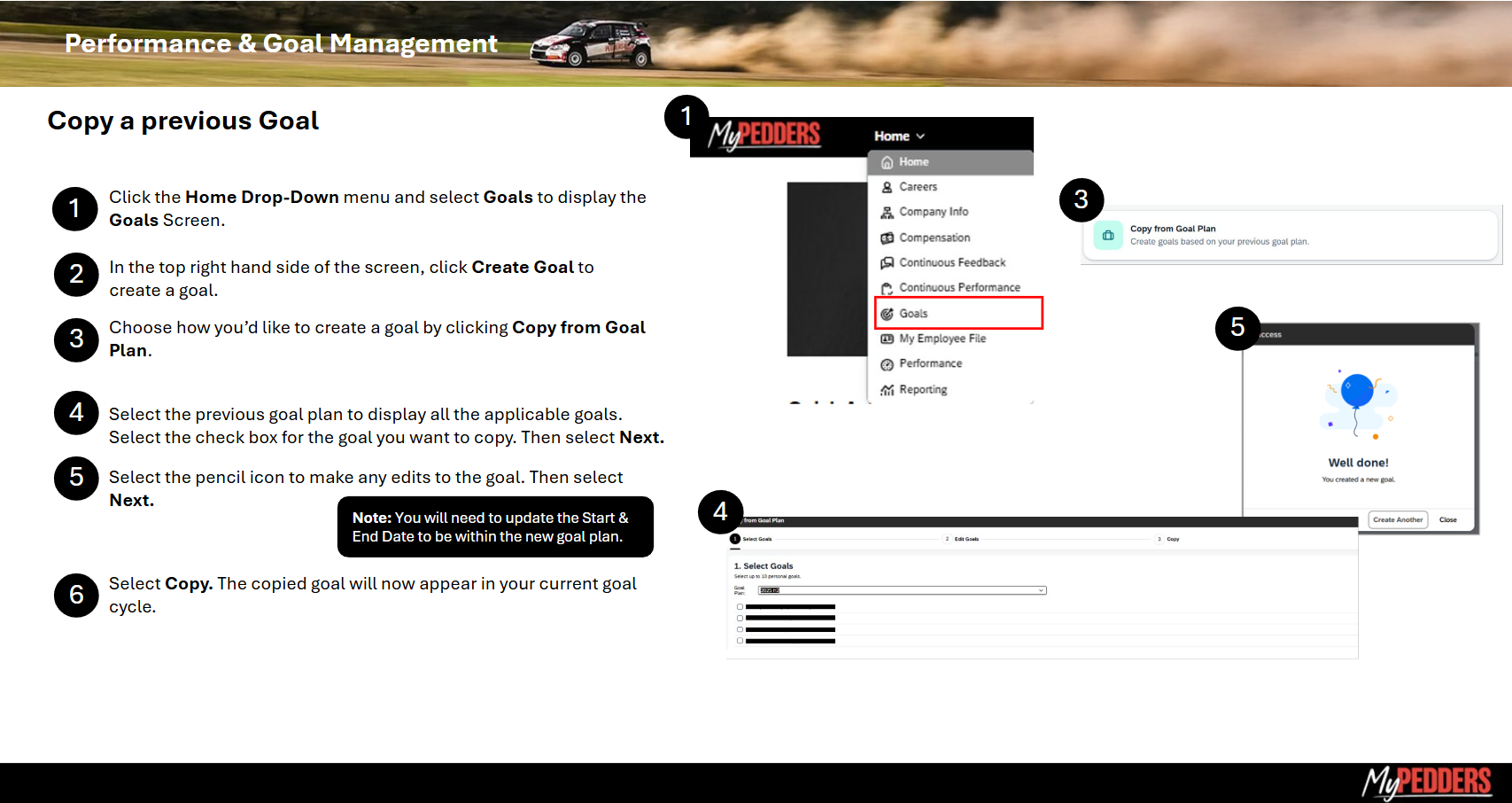Open the Home drop-down menu
The width and height of the screenshot is (1512, 803).
pyautogui.click(x=899, y=136)
